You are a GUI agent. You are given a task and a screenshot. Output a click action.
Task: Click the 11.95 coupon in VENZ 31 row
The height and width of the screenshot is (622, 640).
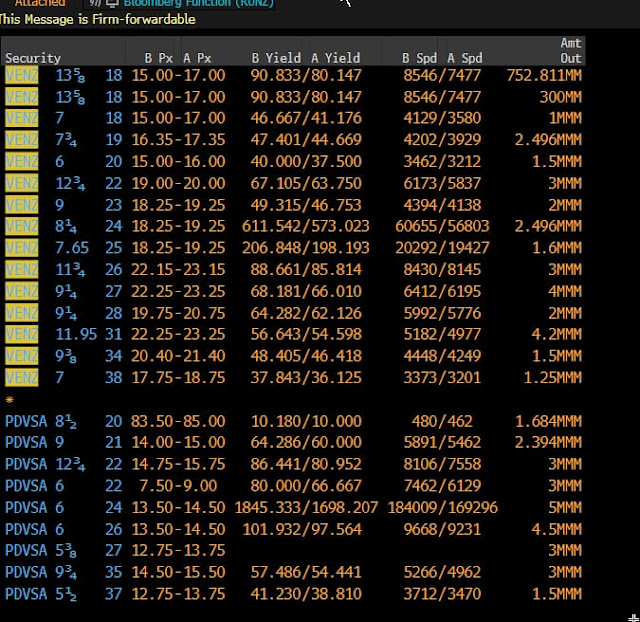point(76,334)
